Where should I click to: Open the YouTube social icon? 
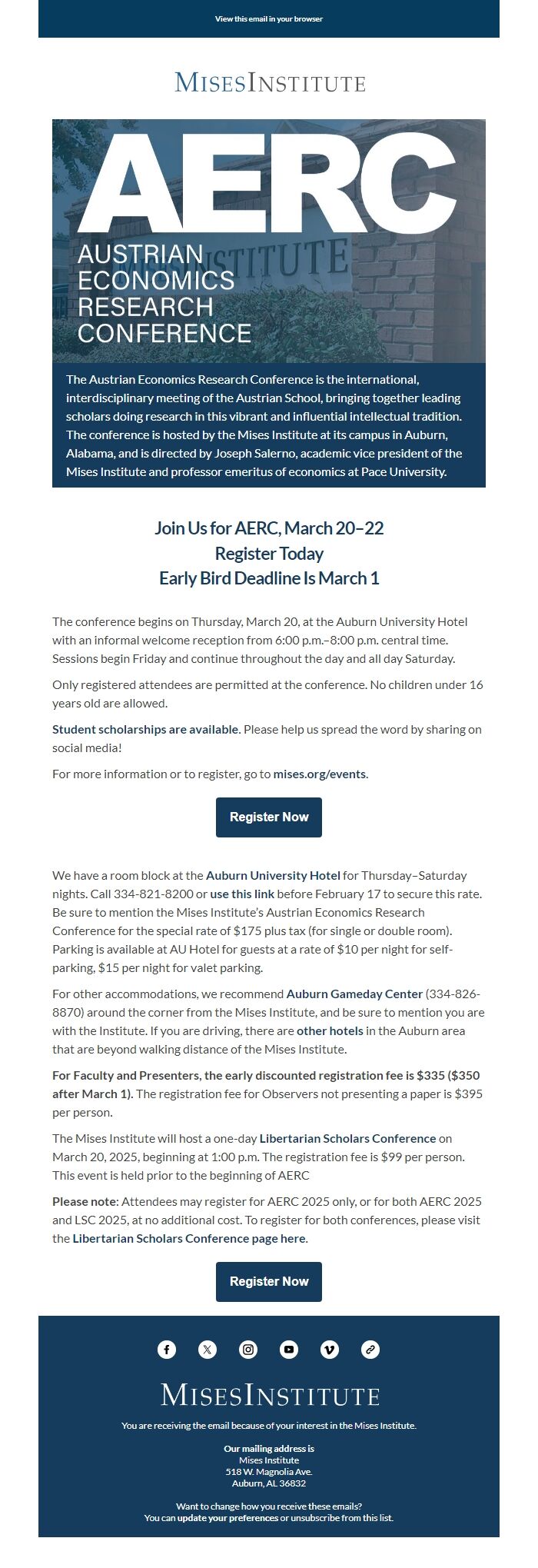coord(289,1349)
